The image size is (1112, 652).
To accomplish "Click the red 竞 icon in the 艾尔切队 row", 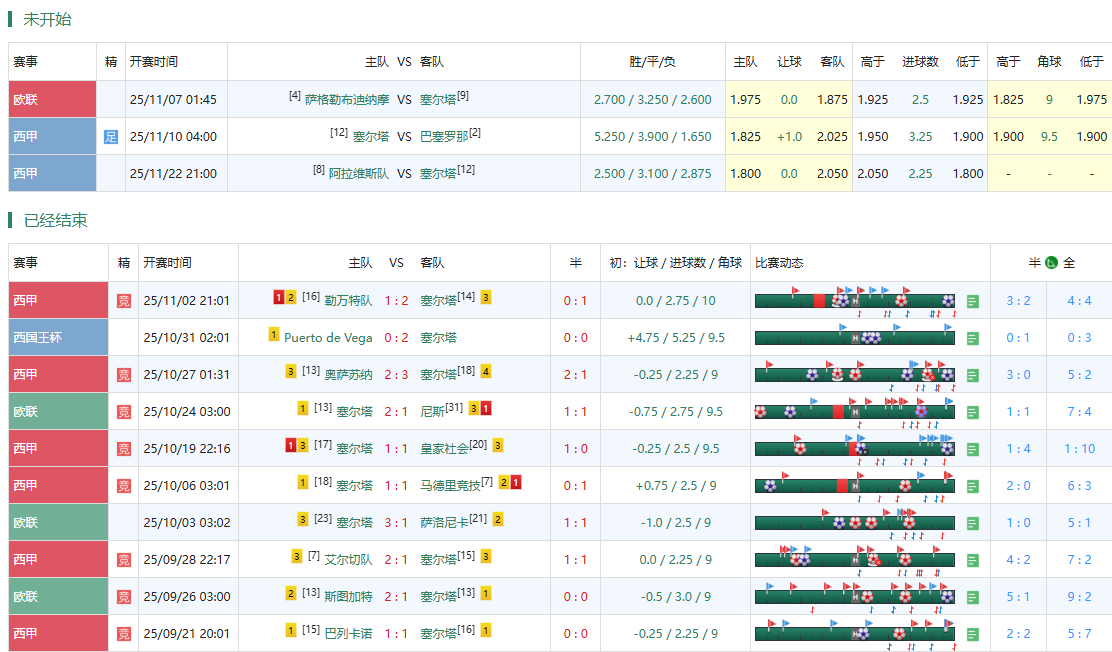I will [x=124, y=559].
